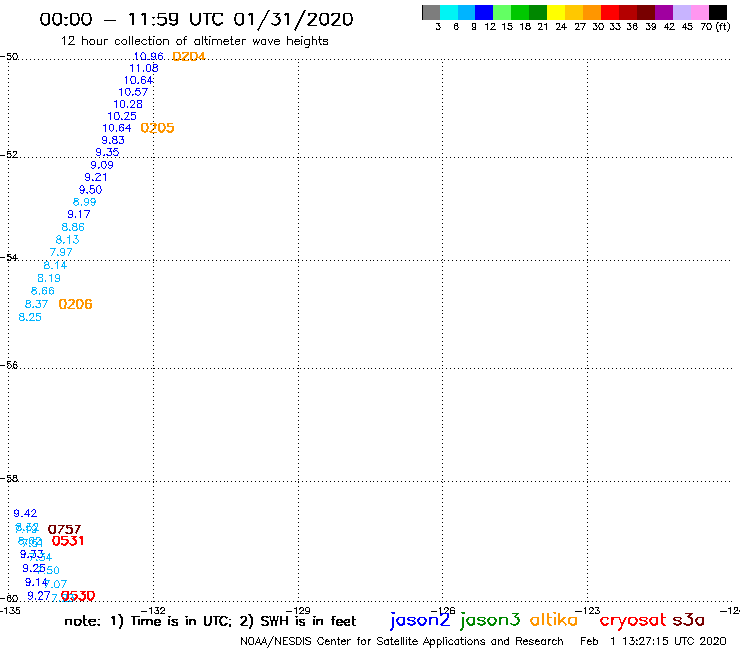Click 'NOAA/NESDIS Center for Satellite Applications and Research'
Image resolution: width=740 pixels, height=650 pixels.
pyautogui.click(x=402, y=641)
